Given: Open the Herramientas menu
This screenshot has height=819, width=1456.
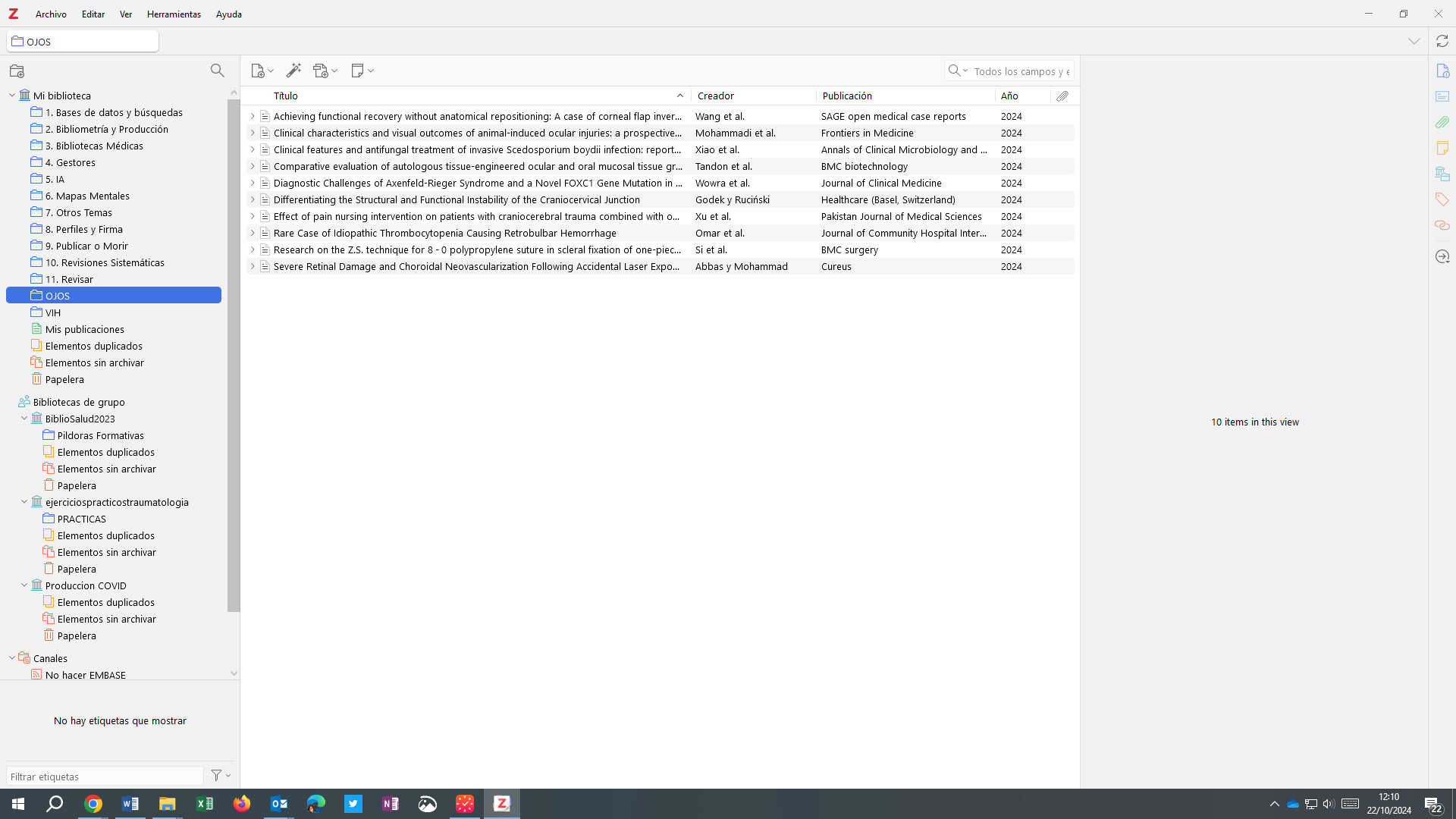Looking at the screenshot, I should point(174,14).
